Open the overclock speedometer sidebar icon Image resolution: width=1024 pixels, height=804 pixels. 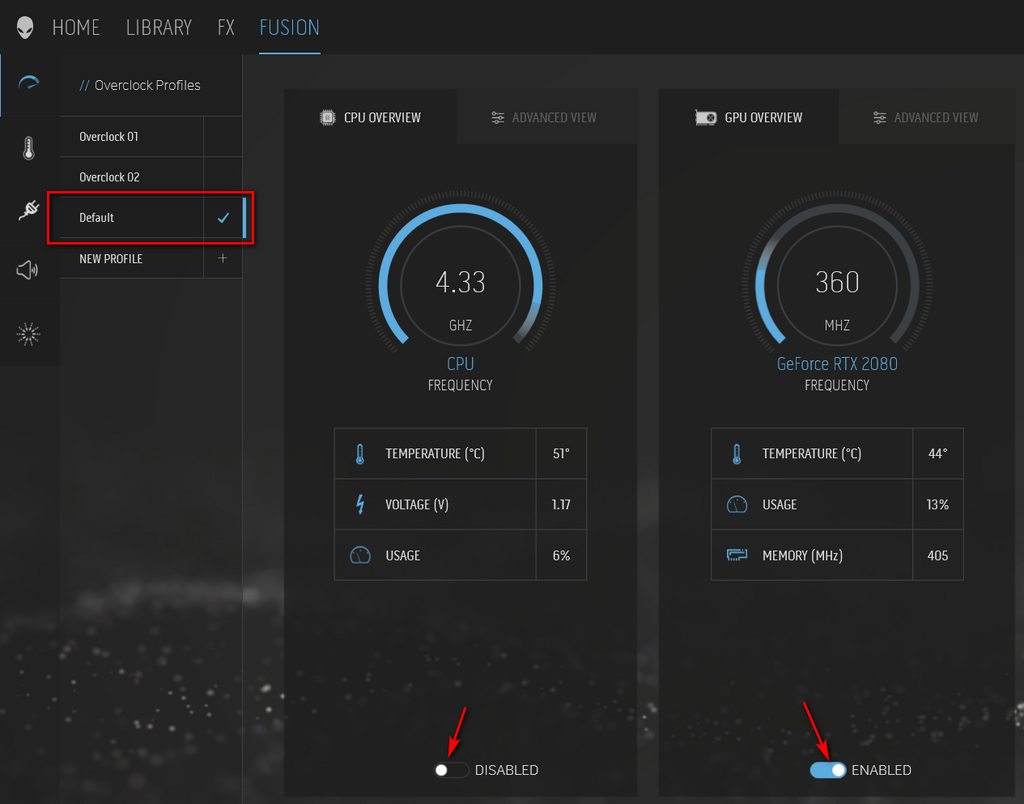(x=29, y=83)
